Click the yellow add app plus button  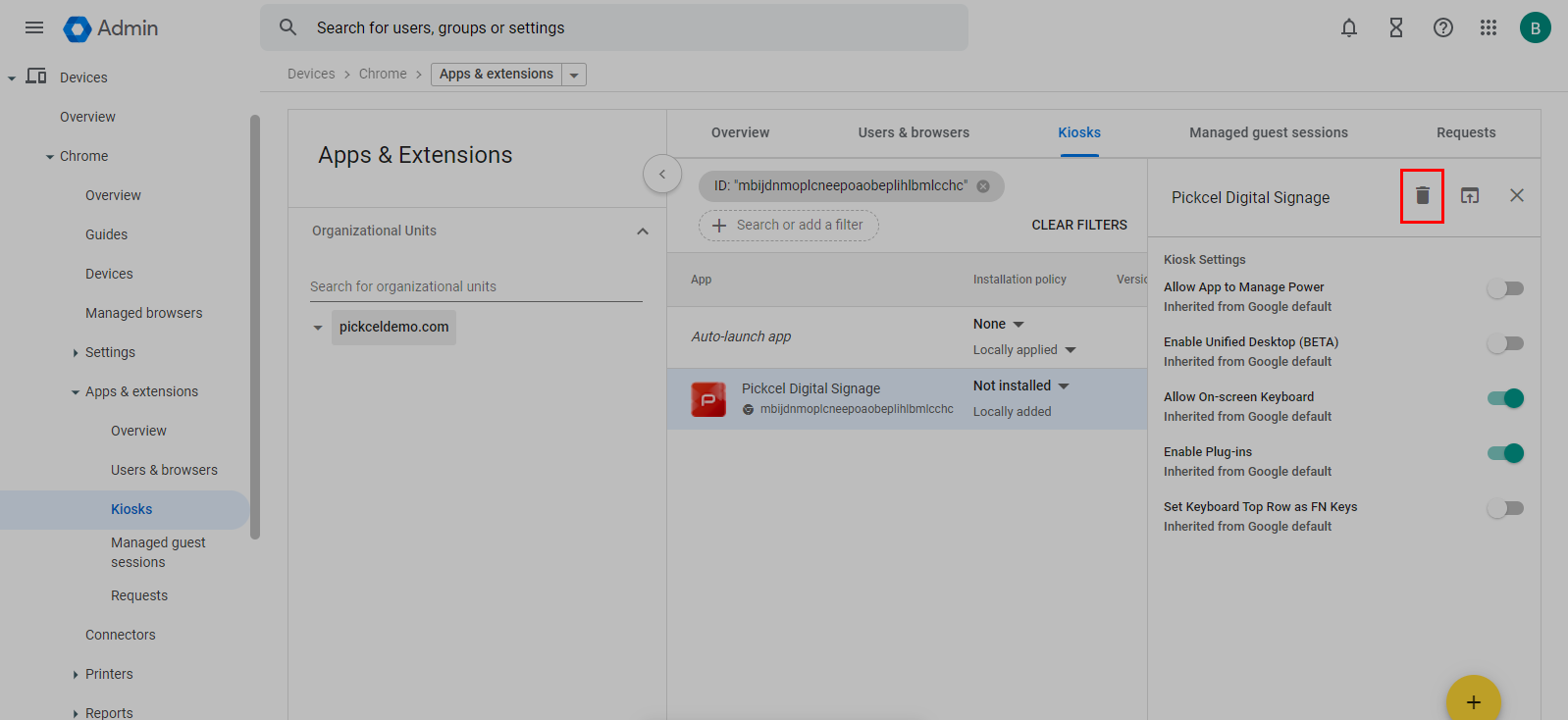pos(1474,700)
